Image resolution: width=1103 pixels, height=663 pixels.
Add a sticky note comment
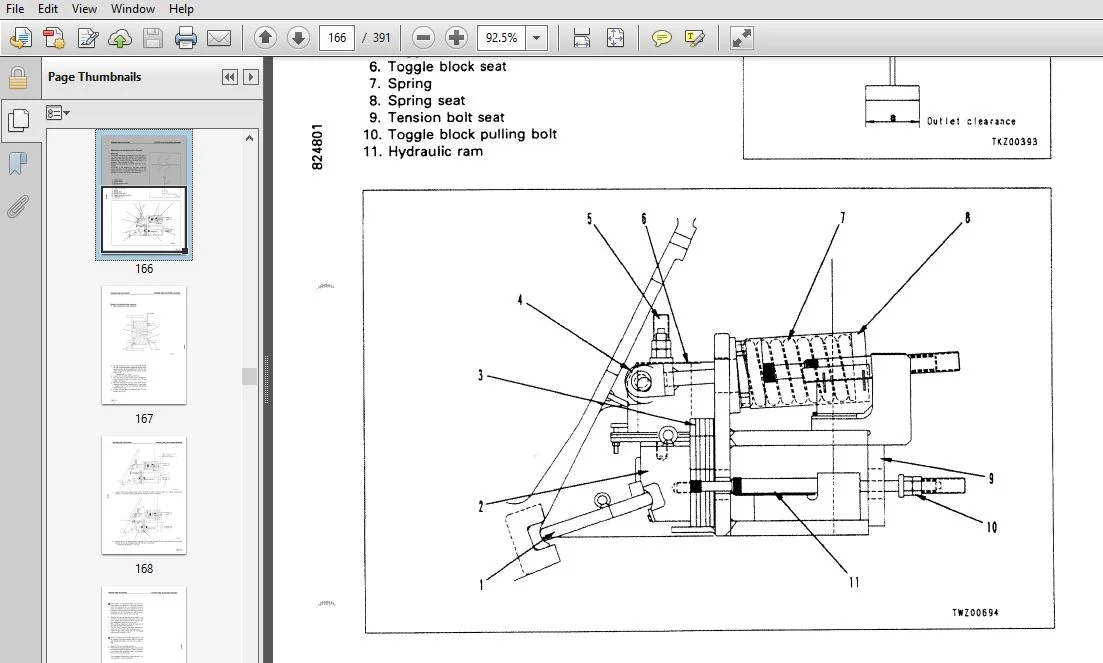point(661,37)
